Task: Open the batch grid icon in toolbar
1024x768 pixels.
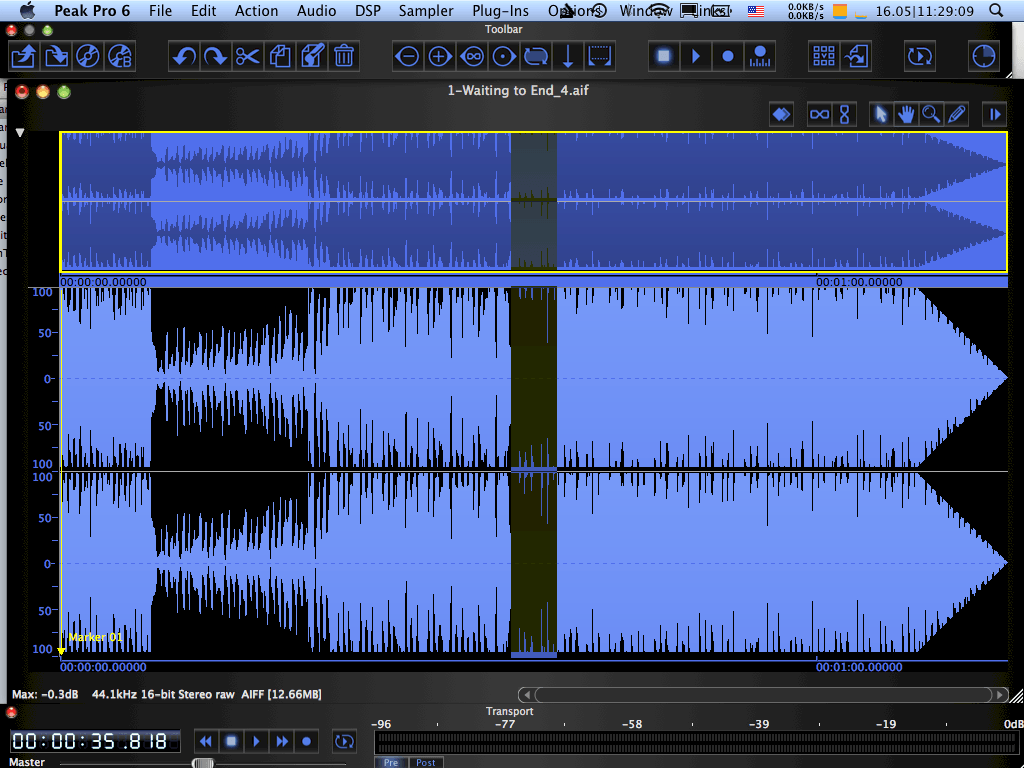Action: click(x=824, y=57)
